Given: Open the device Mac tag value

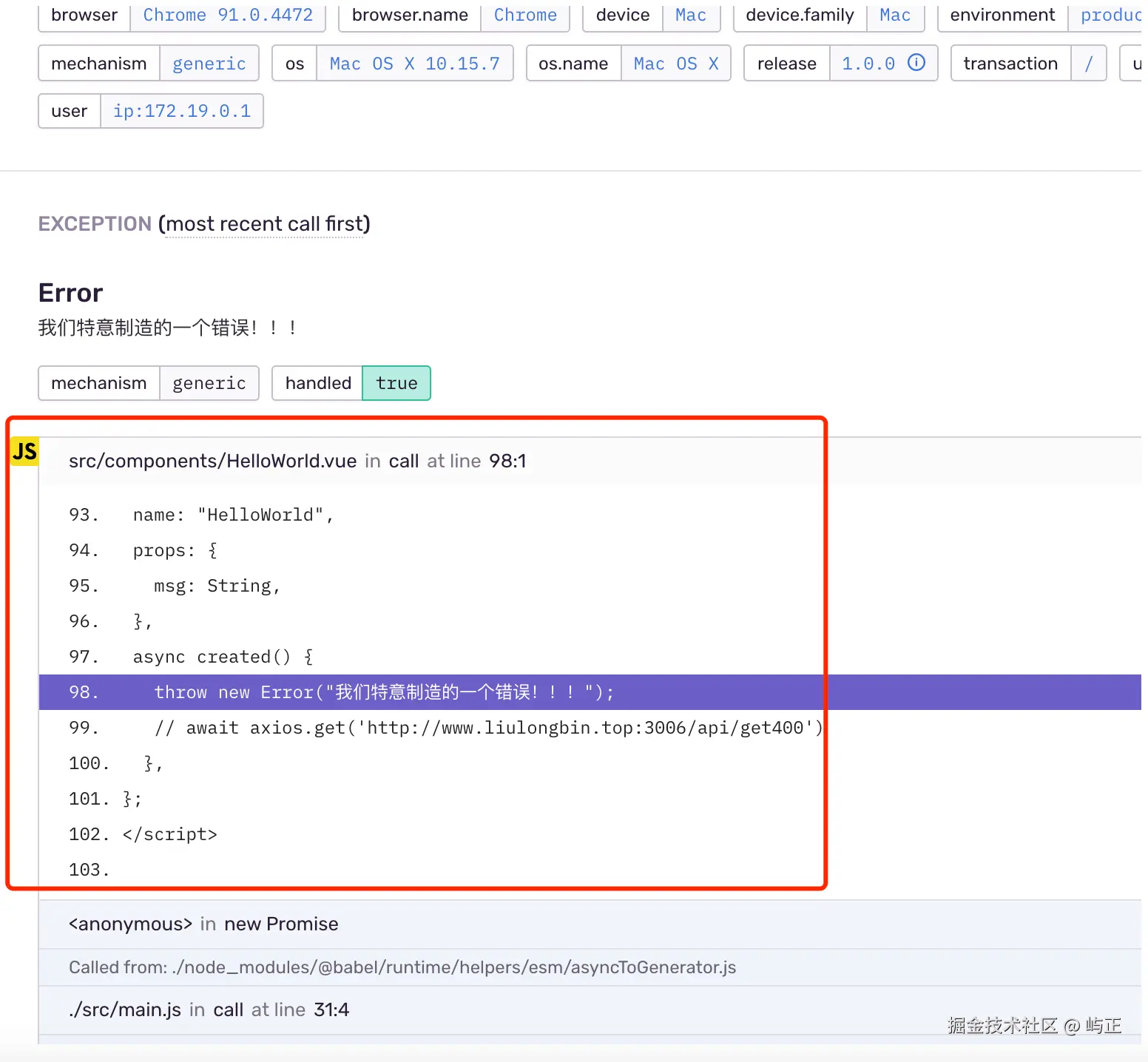Looking at the screenshot, I should coord(691,15).
